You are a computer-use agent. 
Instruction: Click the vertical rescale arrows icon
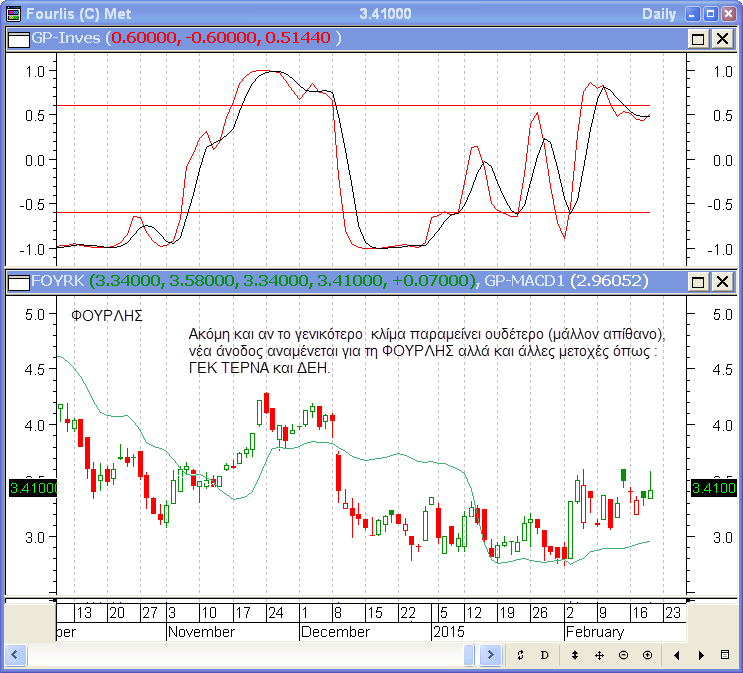coord(575,655)
